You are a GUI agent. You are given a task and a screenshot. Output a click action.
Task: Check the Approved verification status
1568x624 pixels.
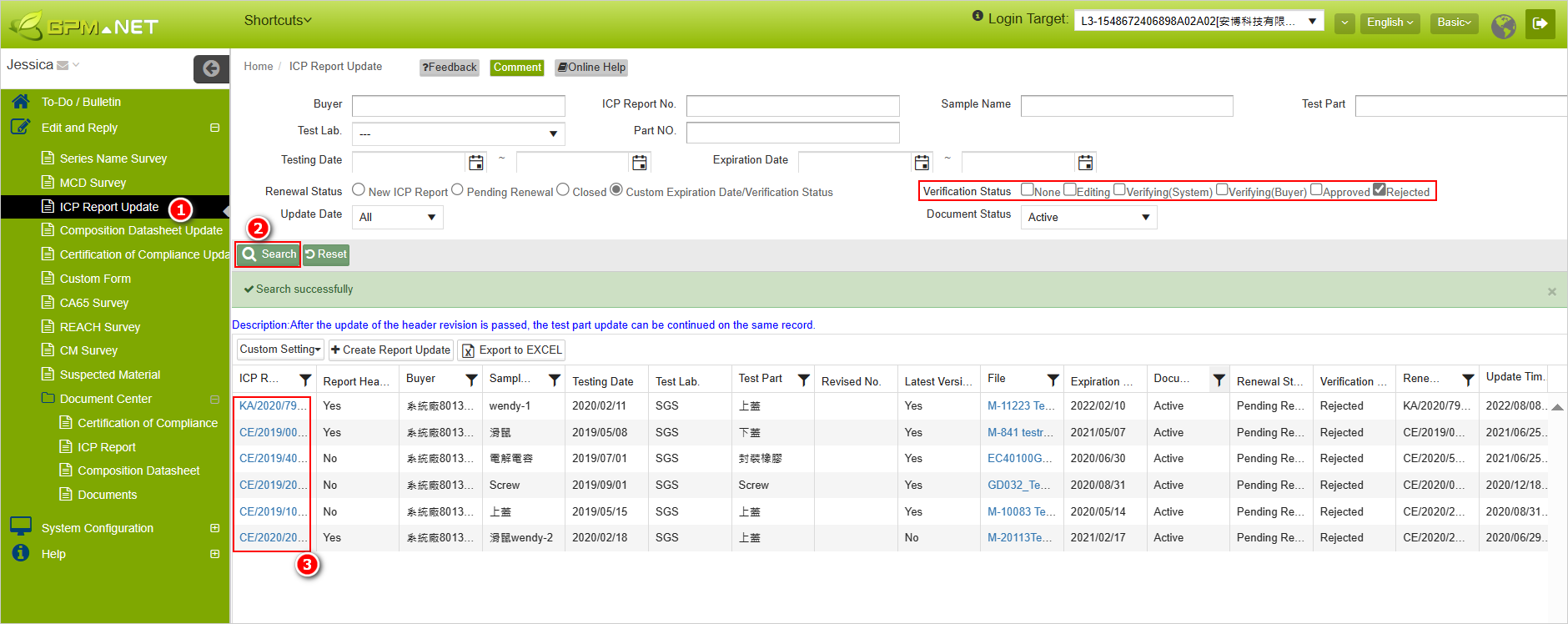click(x=1316, y=189)
